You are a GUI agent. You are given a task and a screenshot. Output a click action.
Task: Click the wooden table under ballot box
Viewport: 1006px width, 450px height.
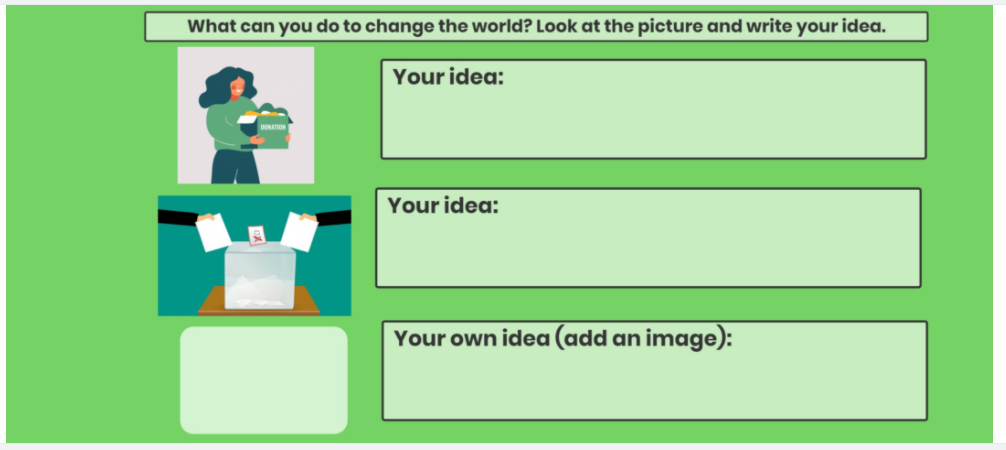[x=259, y=300]
